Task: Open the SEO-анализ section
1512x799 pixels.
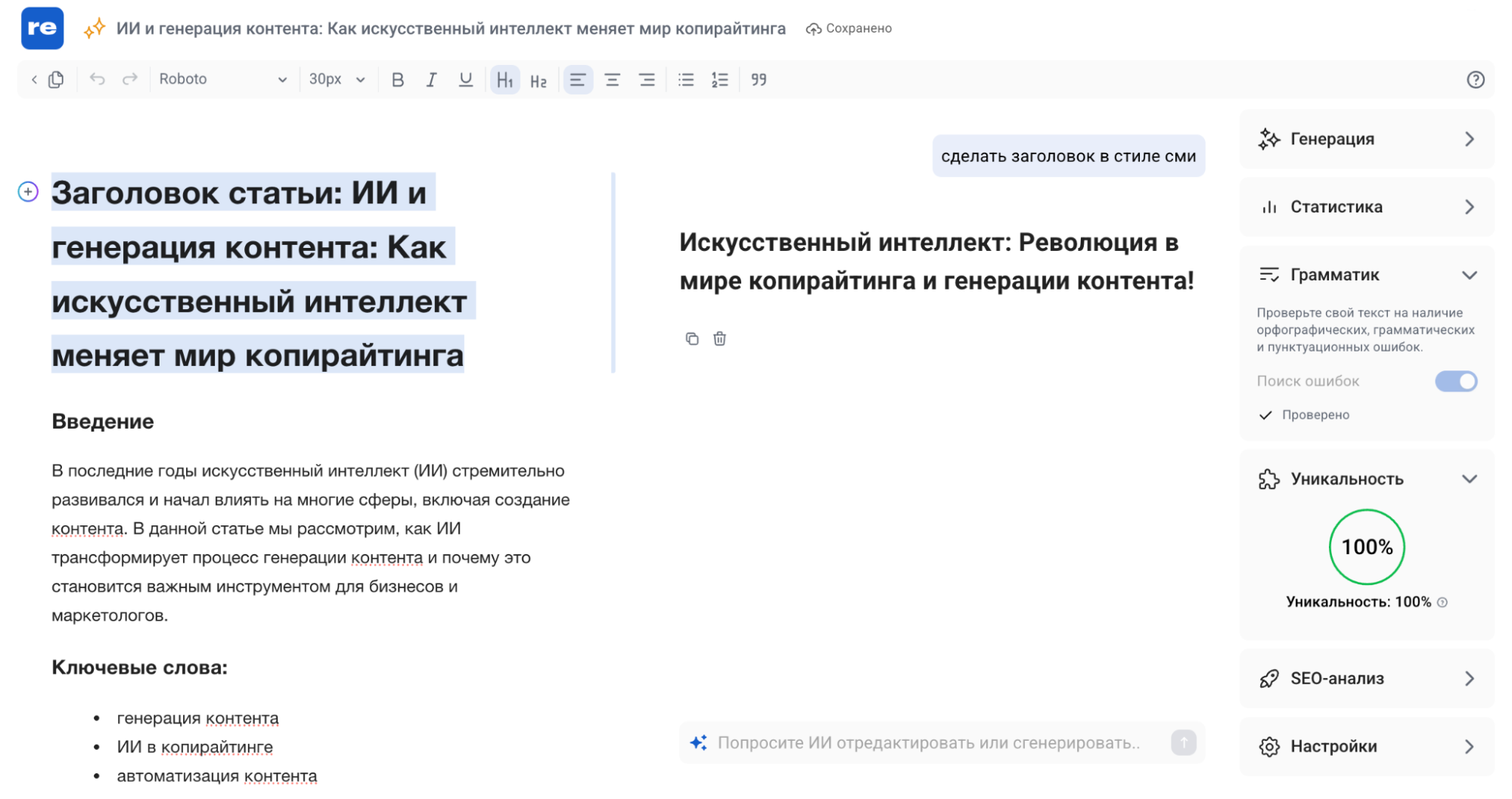Action: [1367, 679]
